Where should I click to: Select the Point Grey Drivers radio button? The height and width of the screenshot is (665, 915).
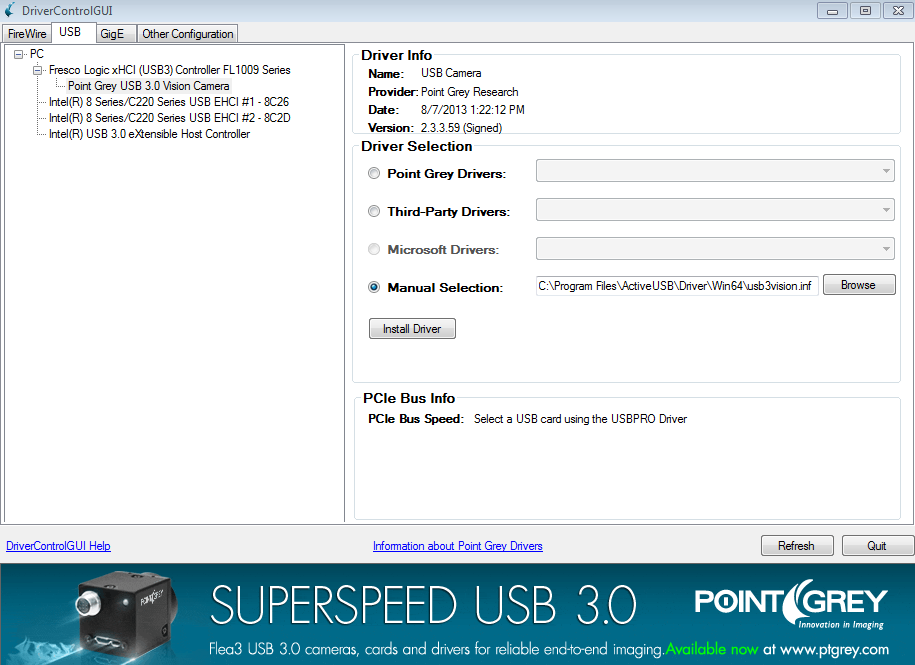coord(375,174)
